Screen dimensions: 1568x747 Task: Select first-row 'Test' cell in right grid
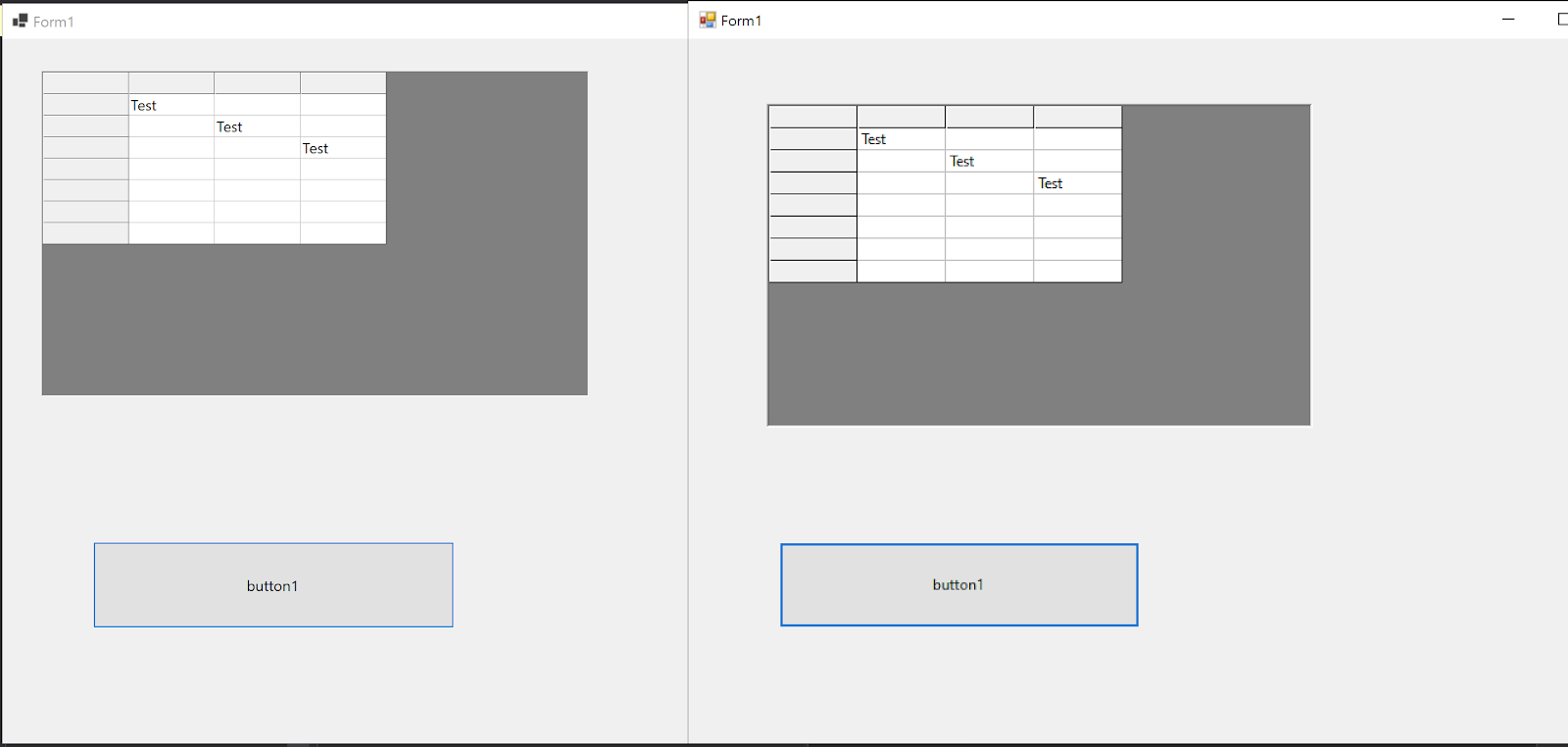tap(902, 139)
